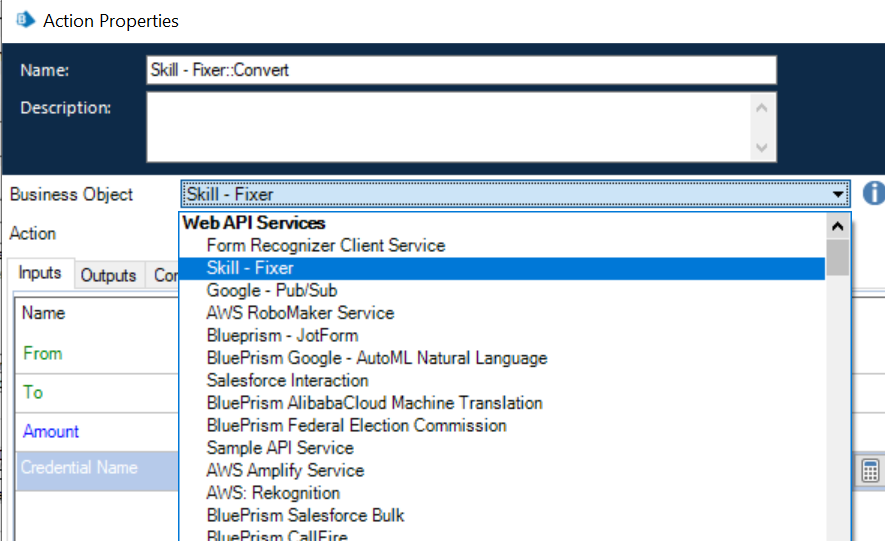Image resolution: width=885 pixels, height=541 pixels.
Task: Select AWS Amplify Service
Action: coord(502,470)
